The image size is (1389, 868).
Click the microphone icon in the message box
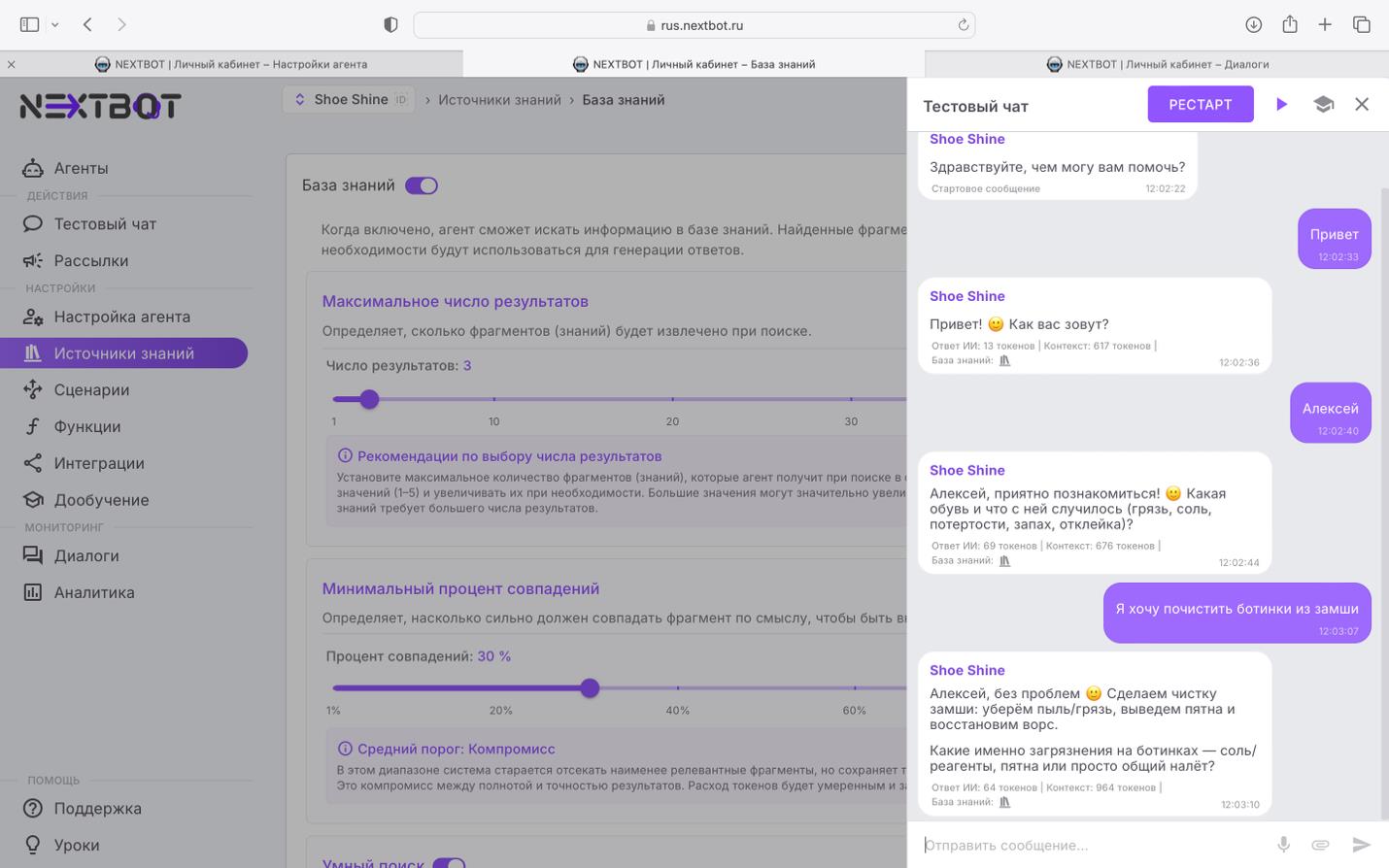(x=1283, y=845)
